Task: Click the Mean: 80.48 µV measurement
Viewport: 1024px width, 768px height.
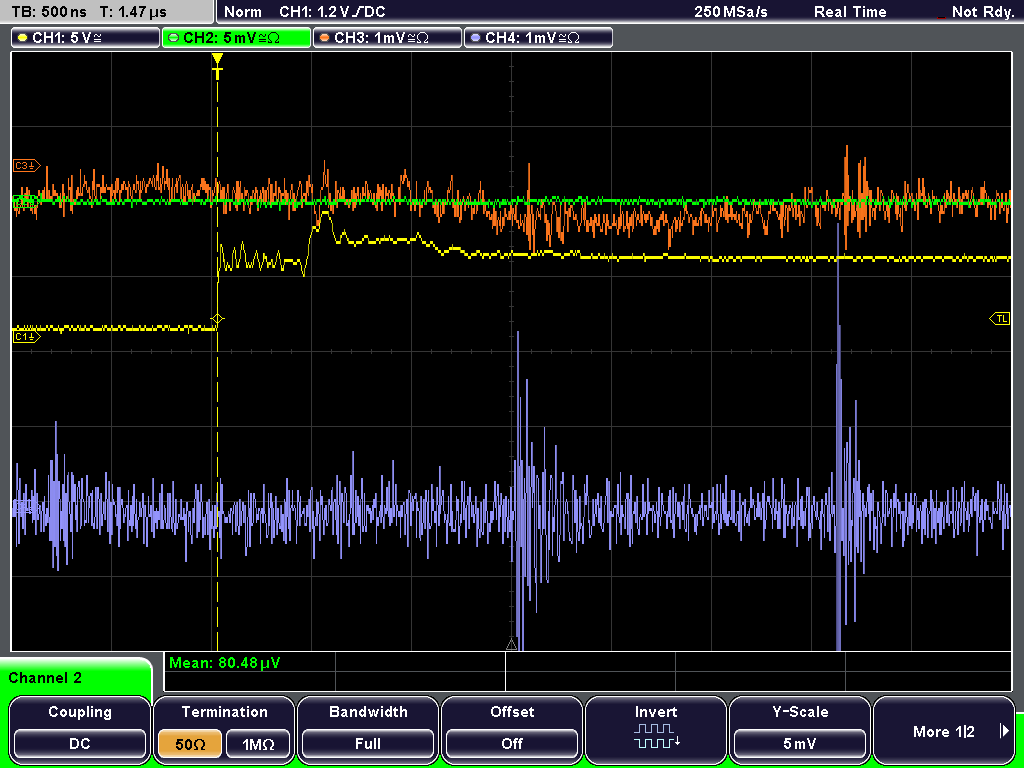Action: [x=225, y=663]
